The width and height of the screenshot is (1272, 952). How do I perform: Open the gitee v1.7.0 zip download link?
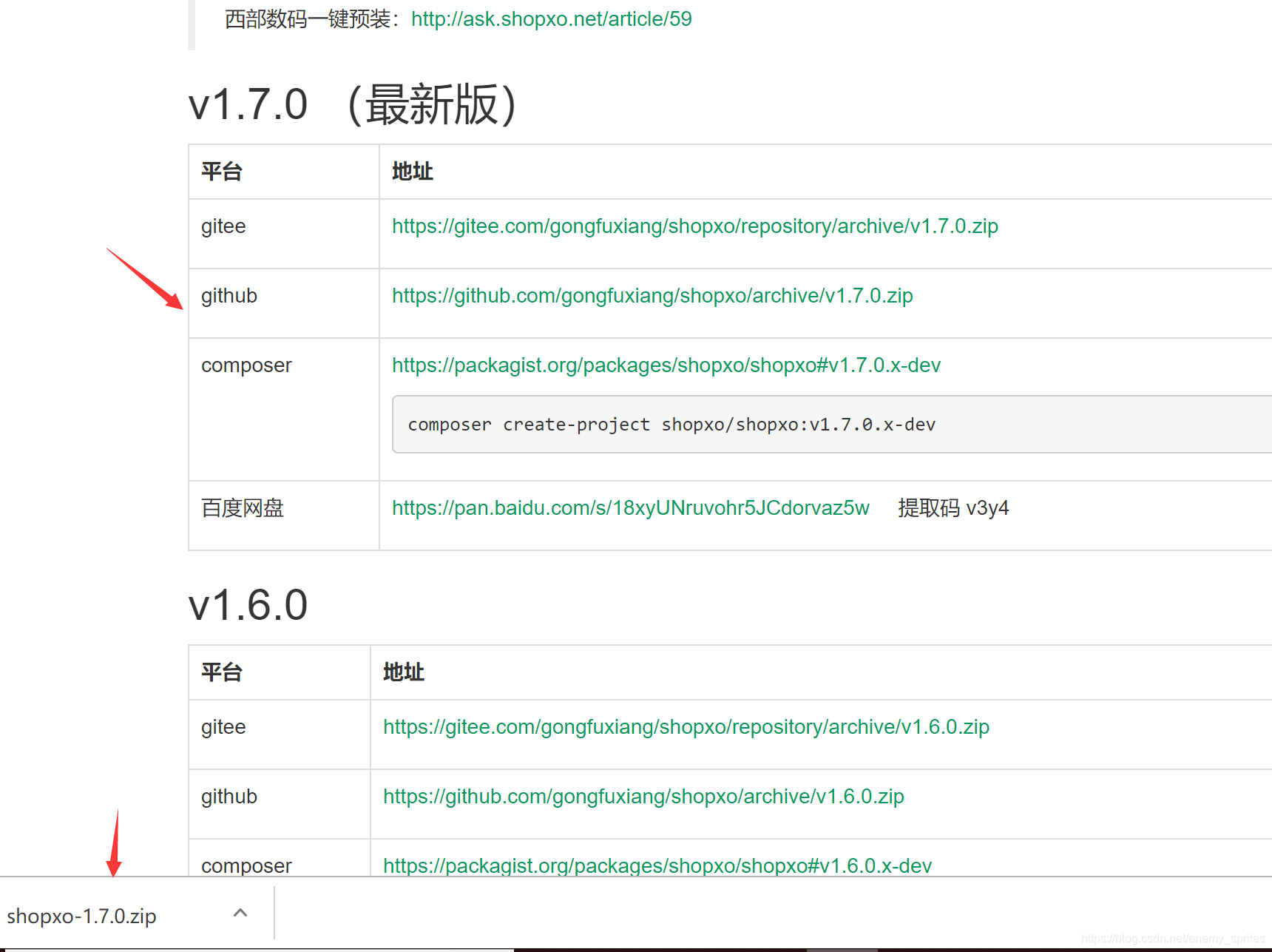[x=695, y=226]
